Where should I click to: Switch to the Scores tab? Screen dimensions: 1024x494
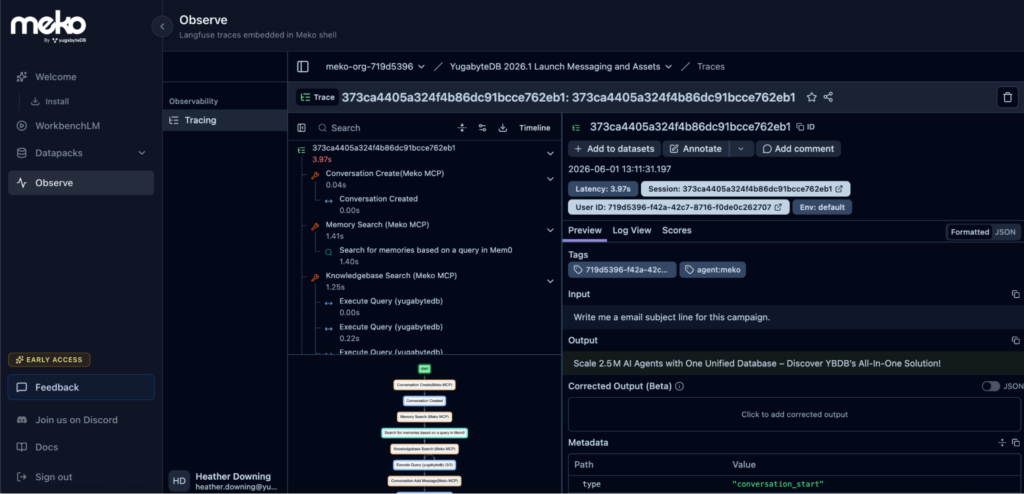677,231
